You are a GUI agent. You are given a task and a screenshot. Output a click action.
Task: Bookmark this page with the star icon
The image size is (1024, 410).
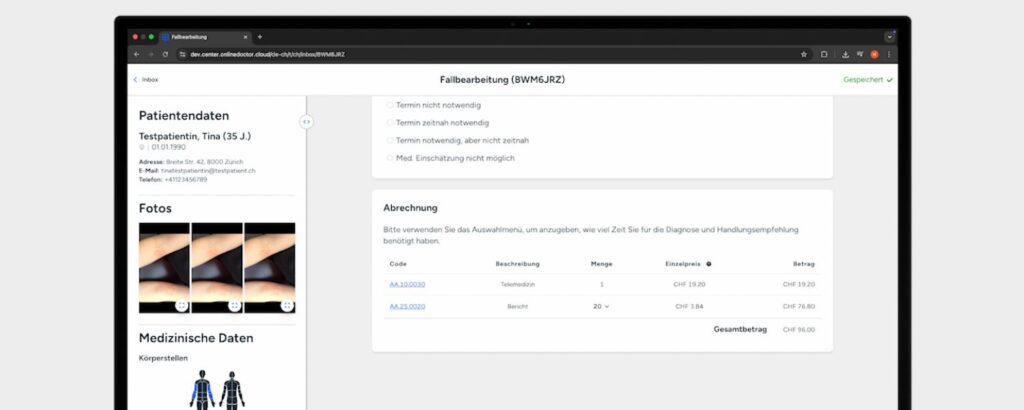click(x=804, y=54)
